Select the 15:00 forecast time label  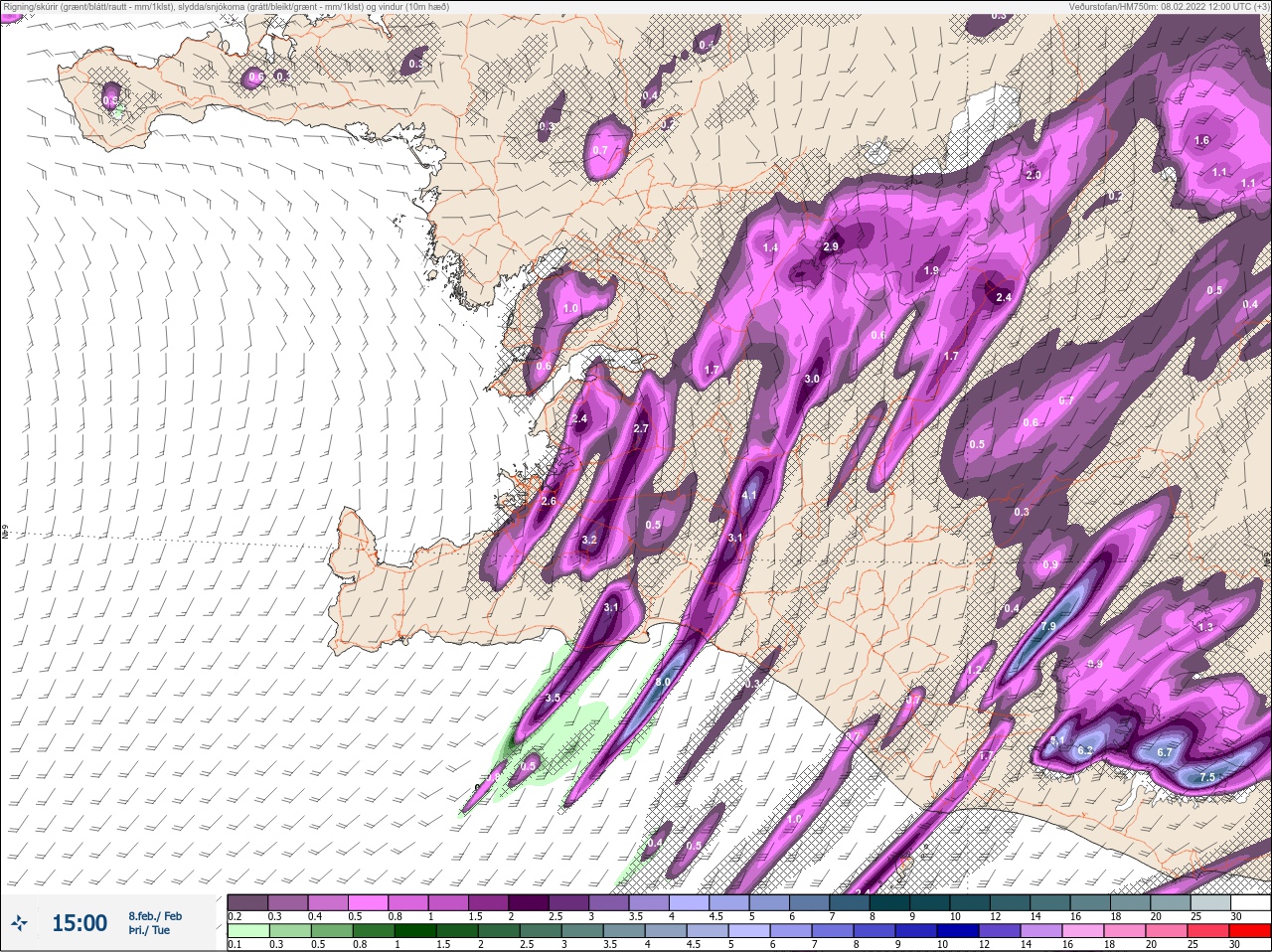(79, 923)
